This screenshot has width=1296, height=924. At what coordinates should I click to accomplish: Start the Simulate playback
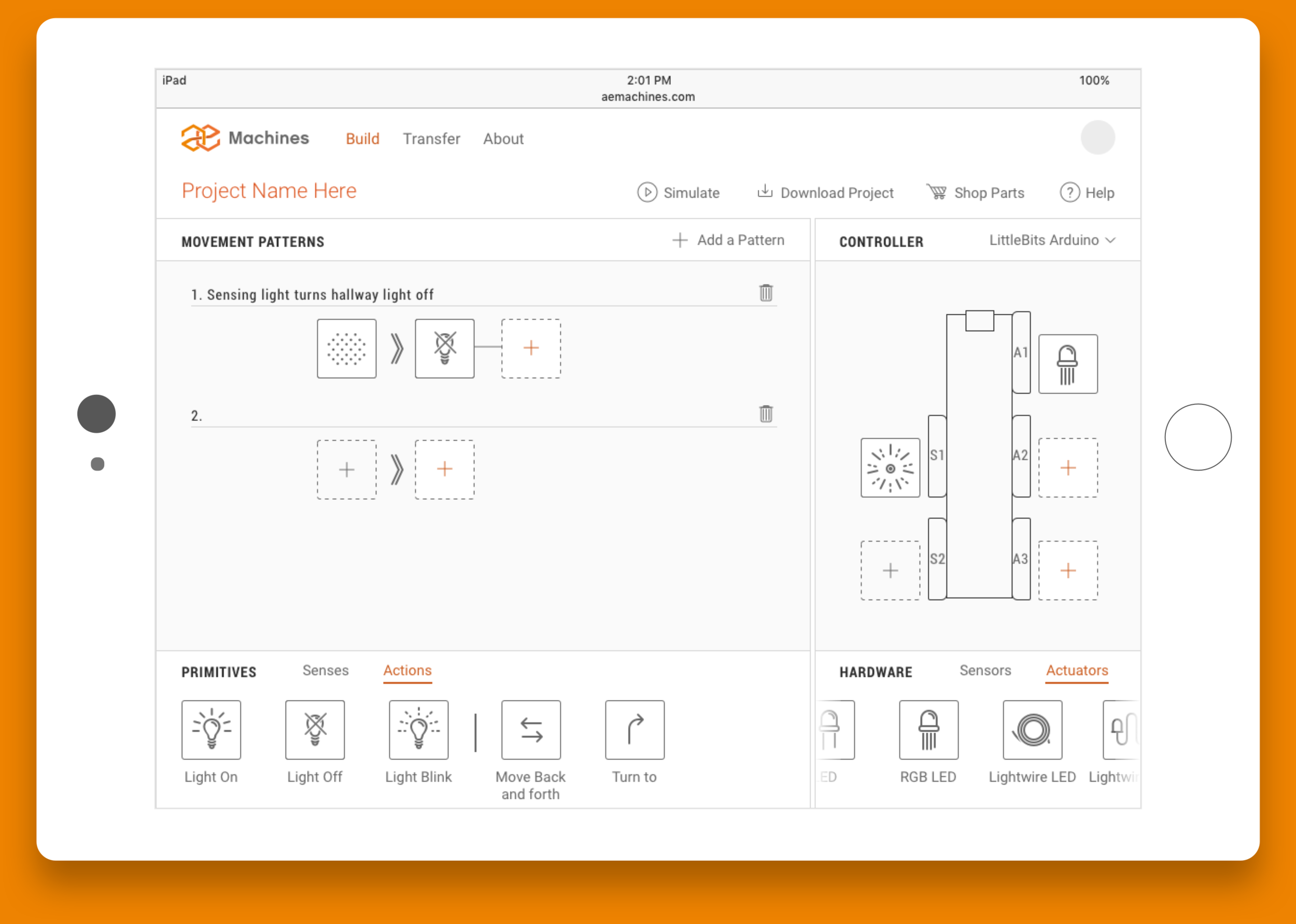click(x=679, y=193)
